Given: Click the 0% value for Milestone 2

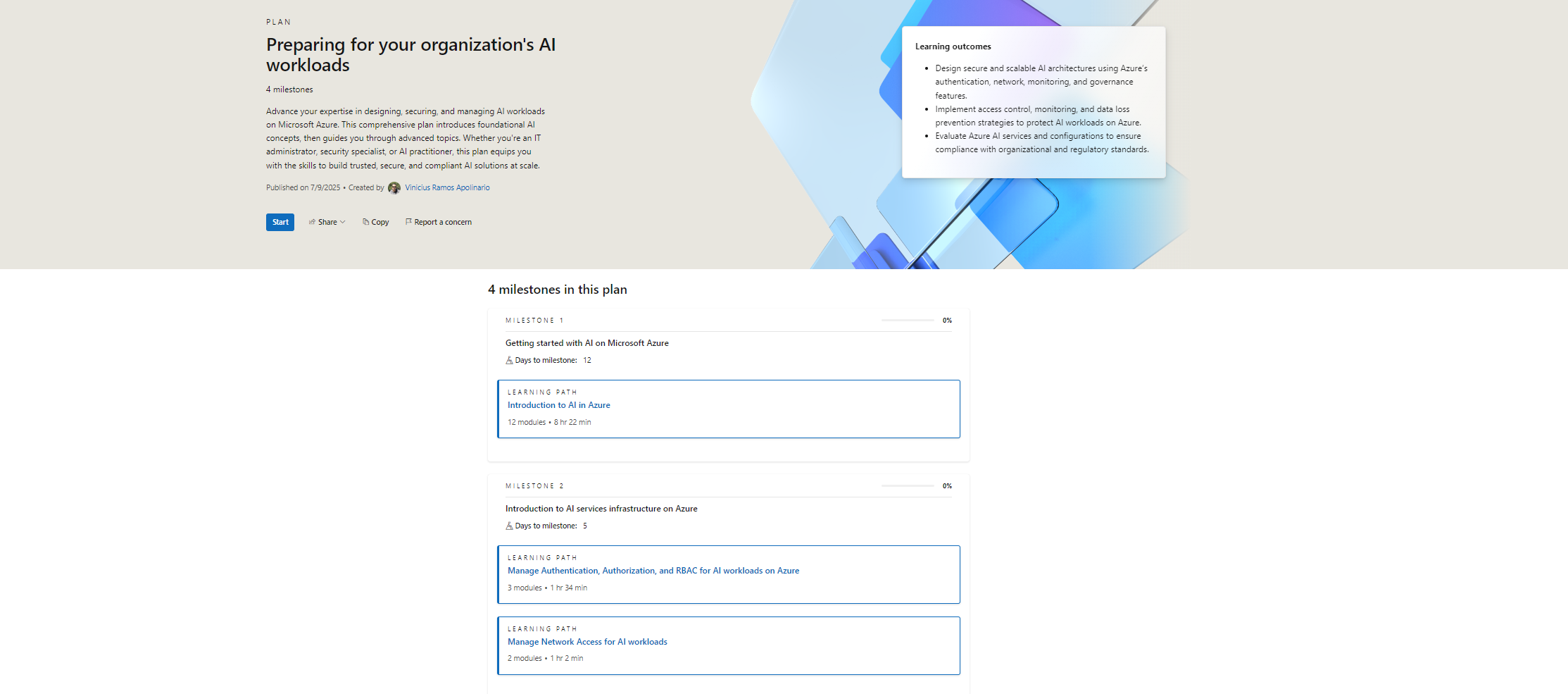Looking at the screenshot, I should [947, 486].
